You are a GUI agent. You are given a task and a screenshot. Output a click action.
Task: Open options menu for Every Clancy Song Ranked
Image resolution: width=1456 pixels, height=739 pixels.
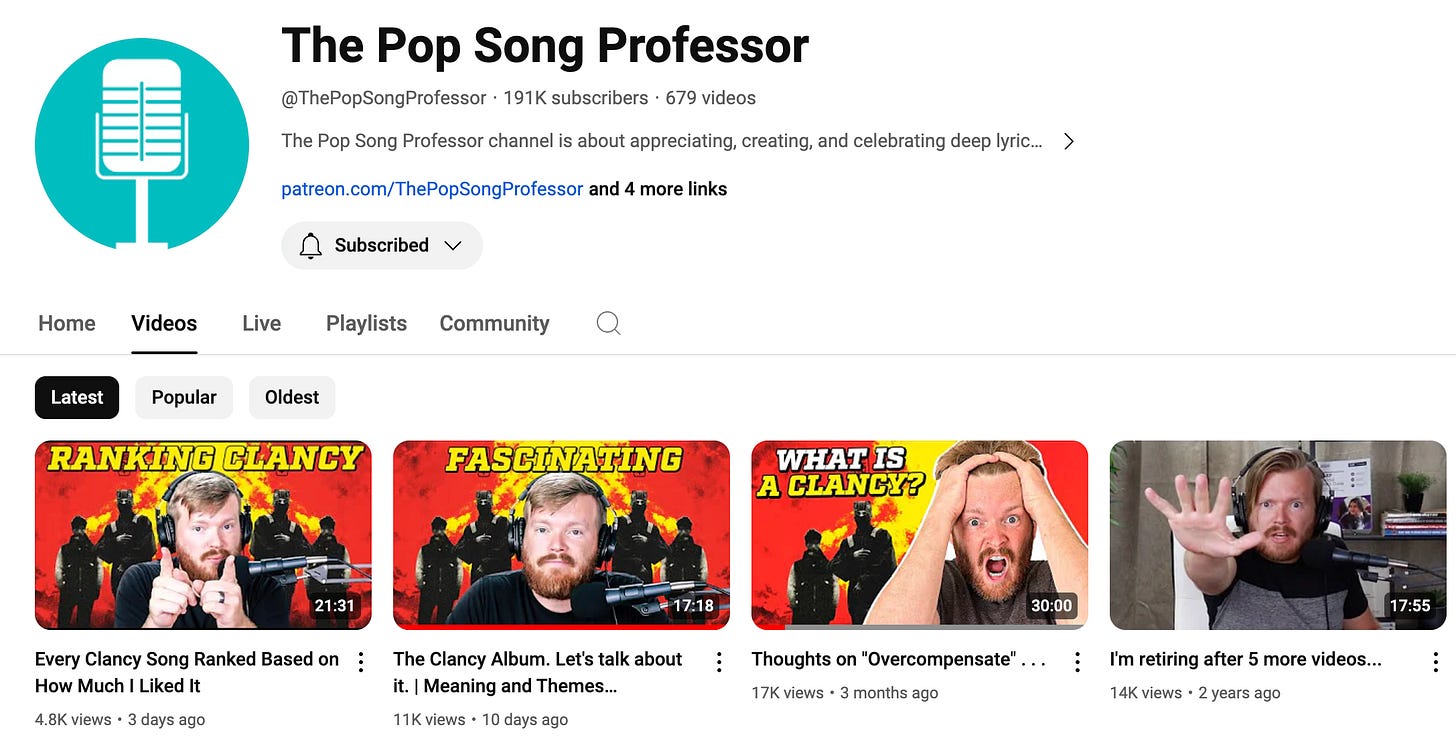361,662
